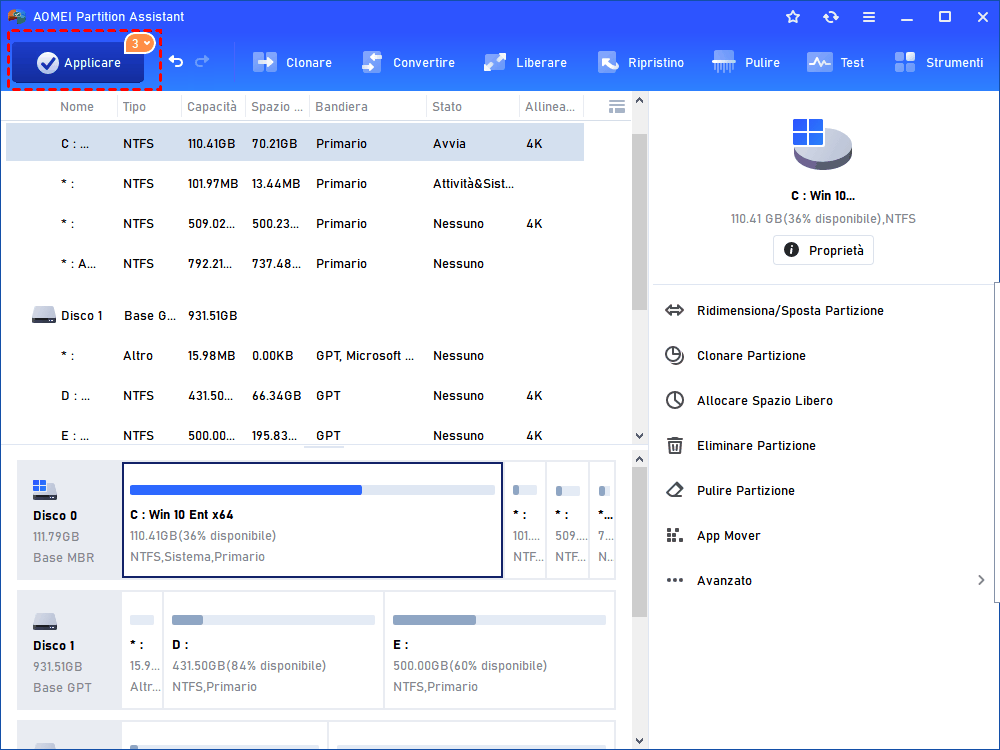Click the Eliminare trash icon
1000x750 pixels.
[x=674, y=445]
